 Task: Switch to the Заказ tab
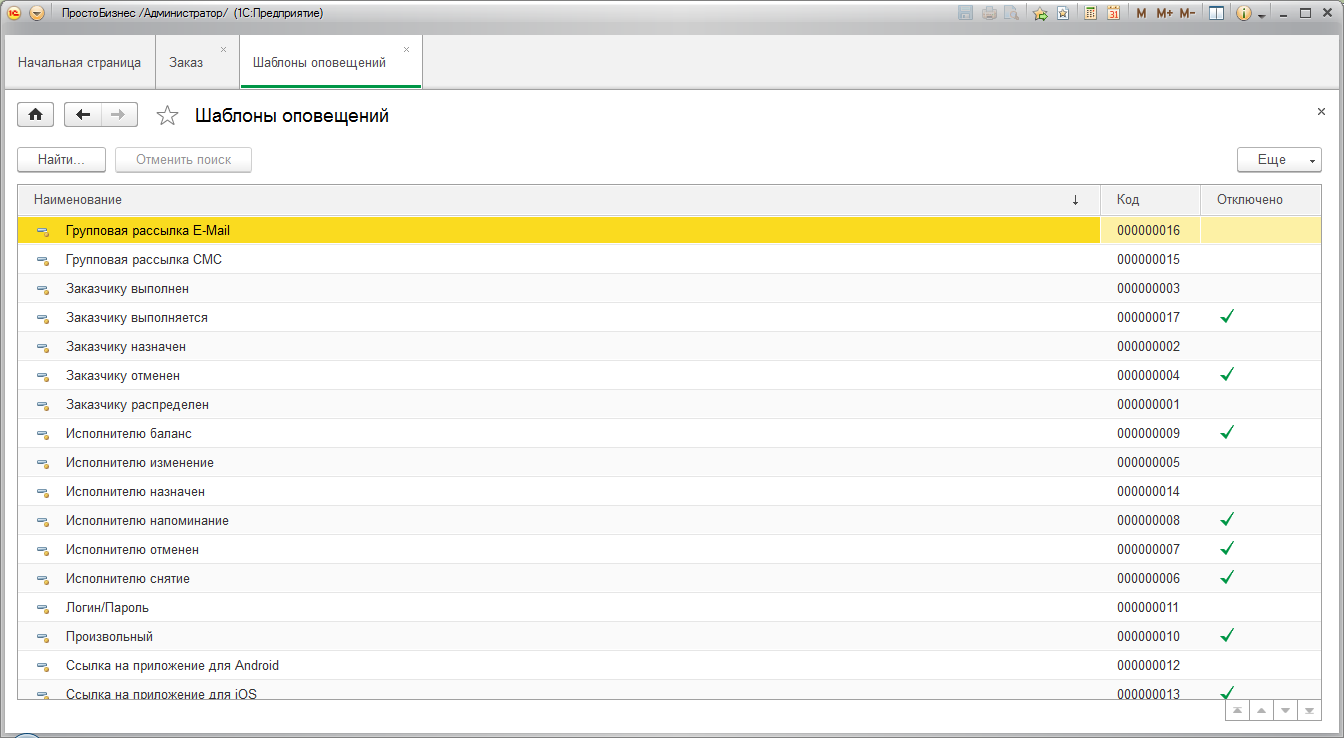click(x=186, y=63)
